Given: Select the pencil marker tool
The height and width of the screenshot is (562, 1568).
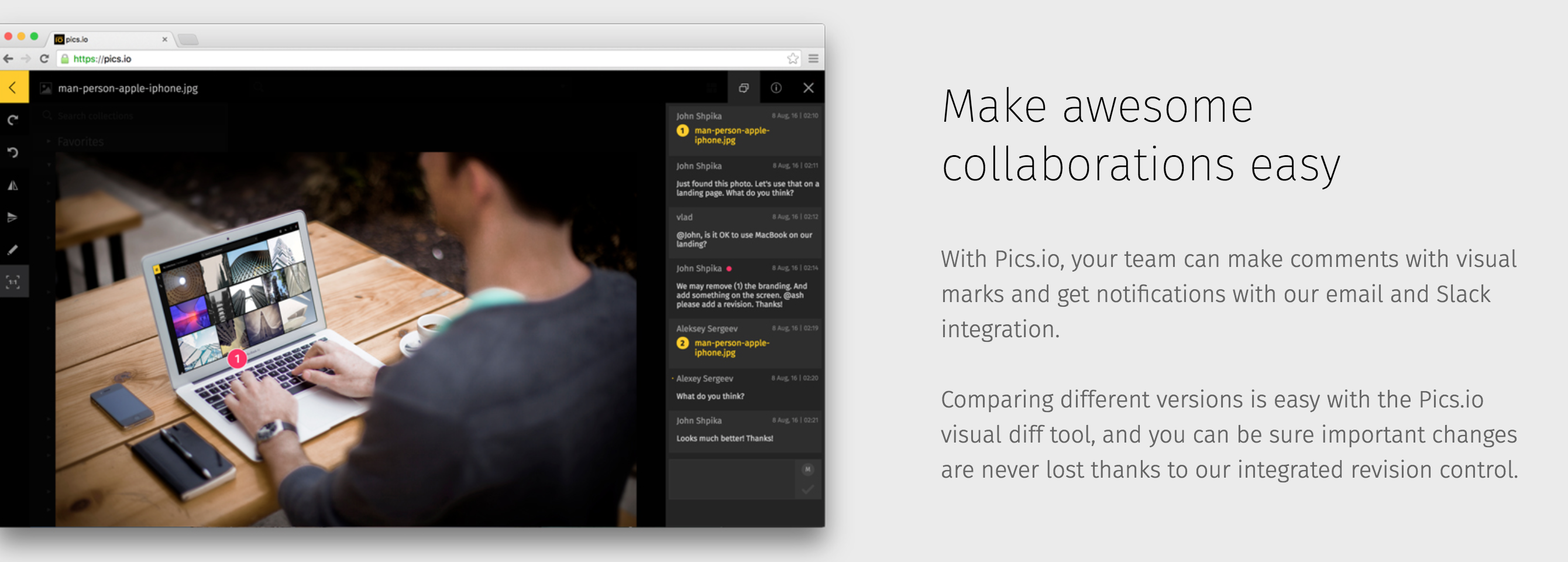Looking at the screenshot, I should point(13,249).
